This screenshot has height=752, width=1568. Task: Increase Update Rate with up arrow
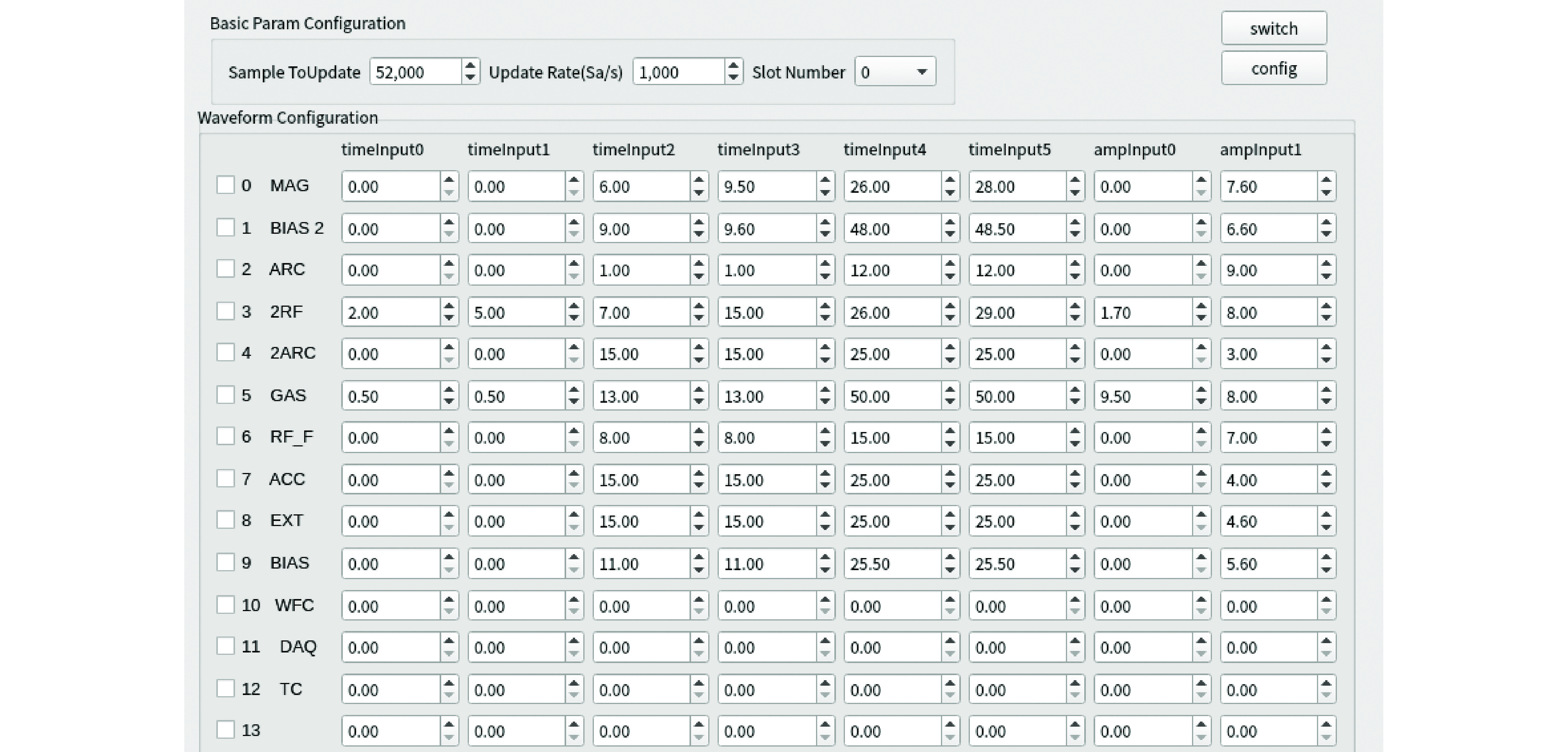(734, 65)
